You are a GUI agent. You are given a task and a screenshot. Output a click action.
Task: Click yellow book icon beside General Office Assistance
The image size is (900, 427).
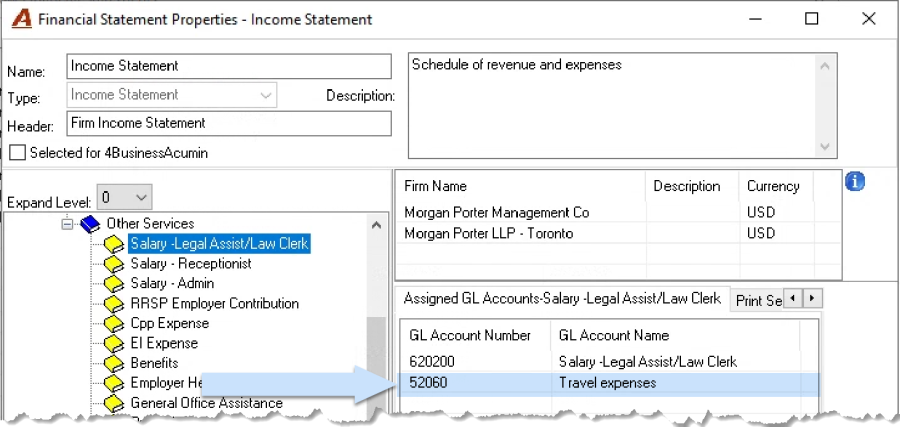click(x=114, y=403)
